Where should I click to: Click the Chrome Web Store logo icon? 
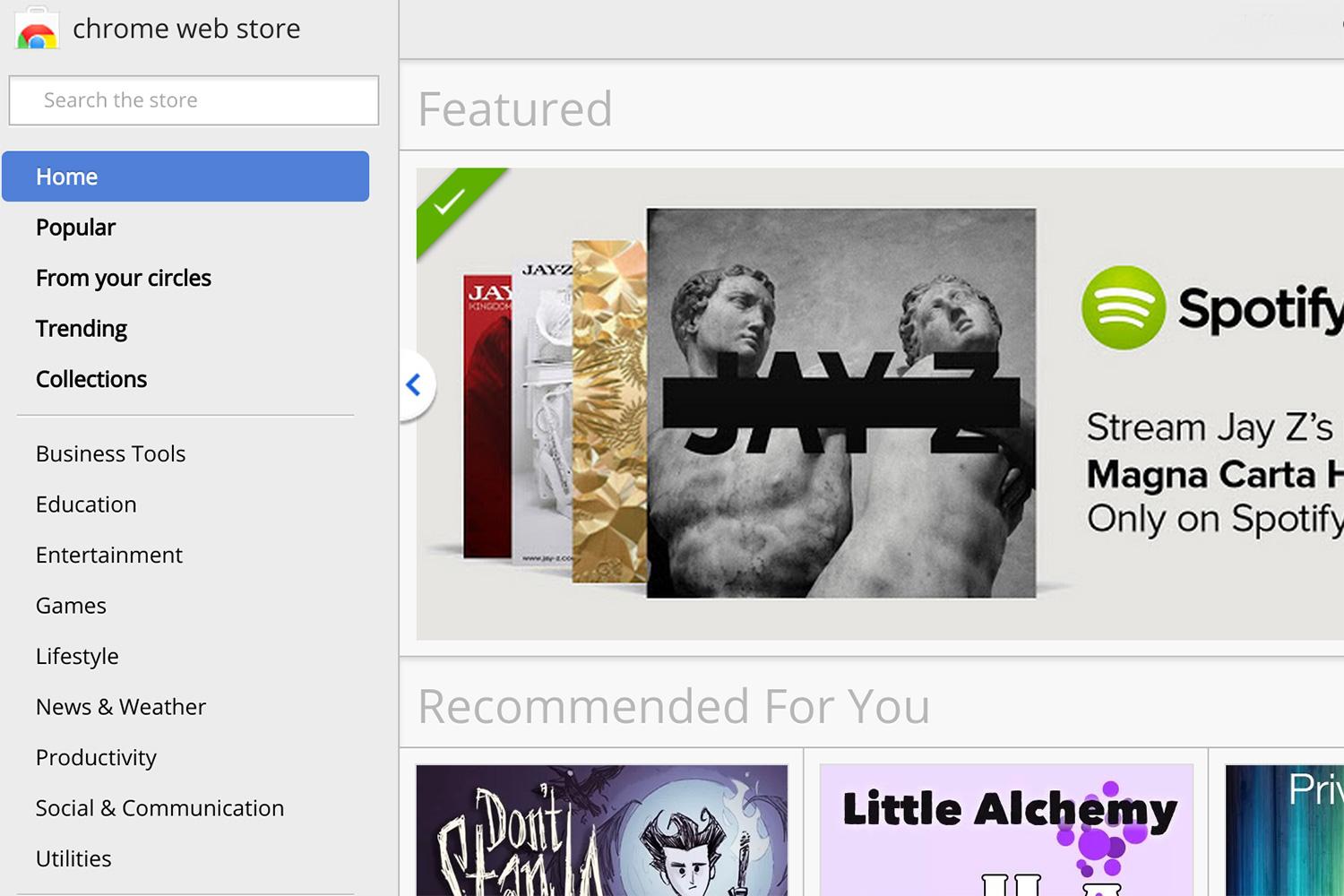37,29
